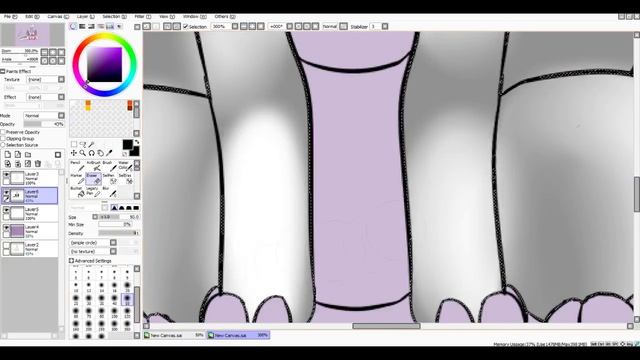Open the layer Mode dropdown
The image size is (640, 360).
click(61, 116)
